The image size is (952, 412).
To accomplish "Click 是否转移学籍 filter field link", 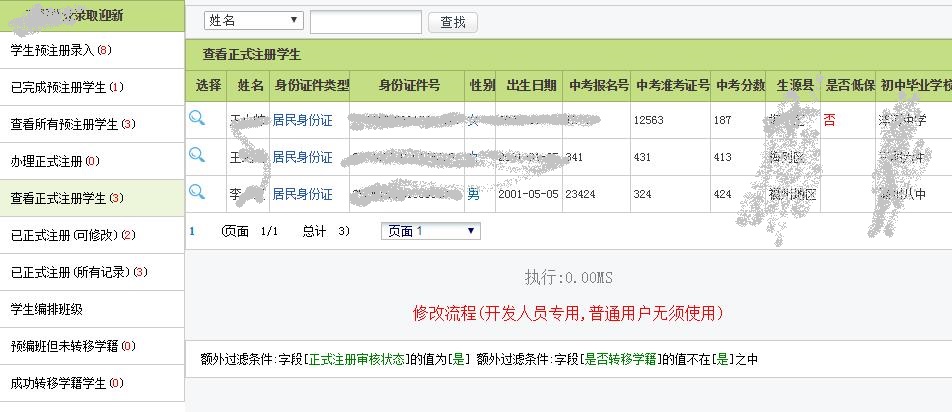I will [x=620, y=359].
